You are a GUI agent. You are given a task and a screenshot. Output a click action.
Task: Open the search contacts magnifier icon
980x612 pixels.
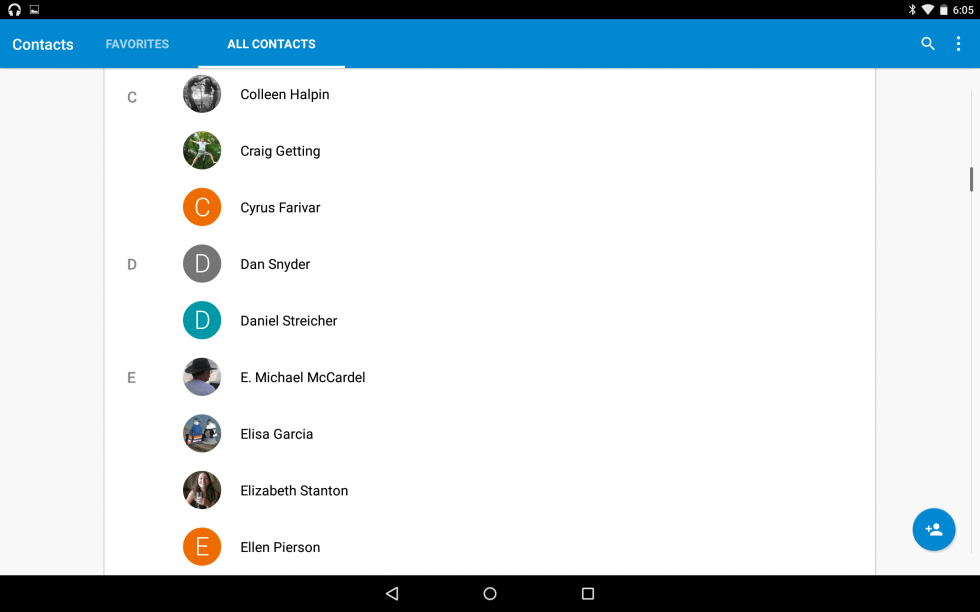[928, 43]
